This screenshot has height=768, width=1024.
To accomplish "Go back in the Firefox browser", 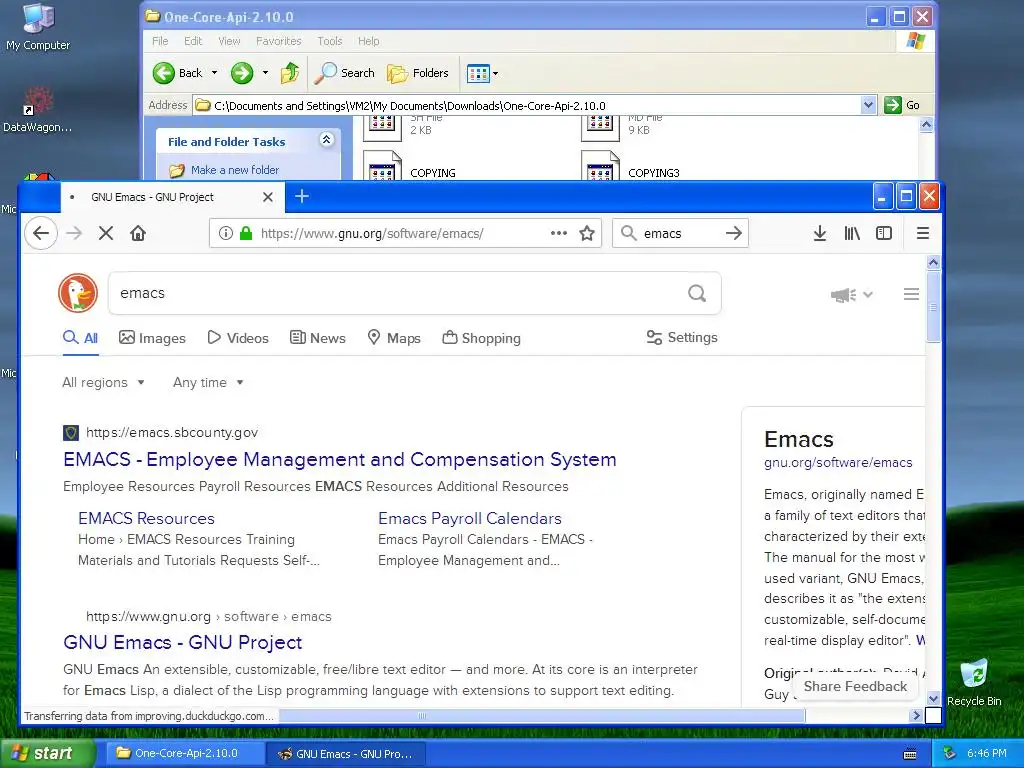I will [x=41, y=233].
